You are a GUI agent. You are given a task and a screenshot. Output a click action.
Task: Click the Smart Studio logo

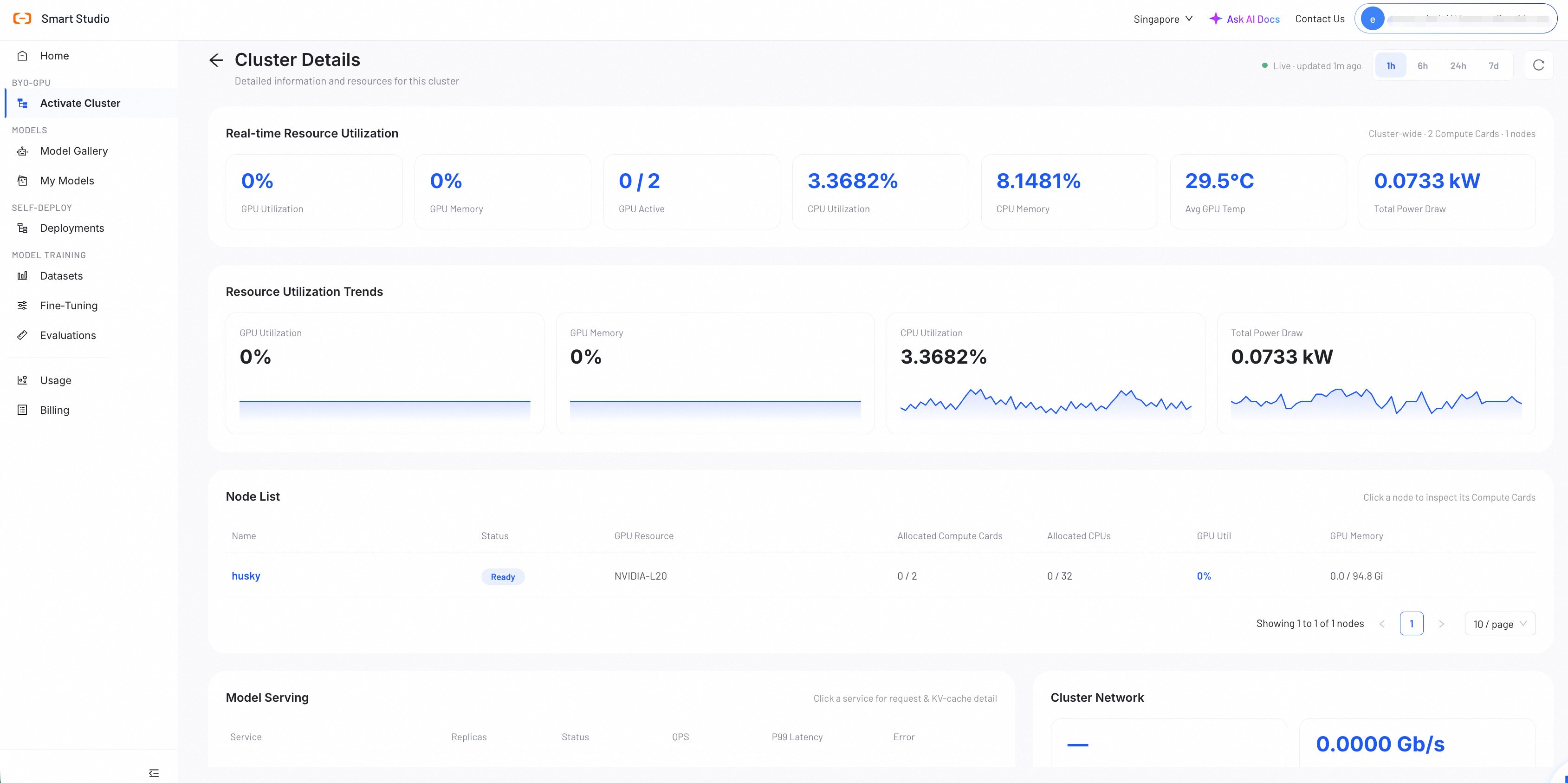(22, 19)
